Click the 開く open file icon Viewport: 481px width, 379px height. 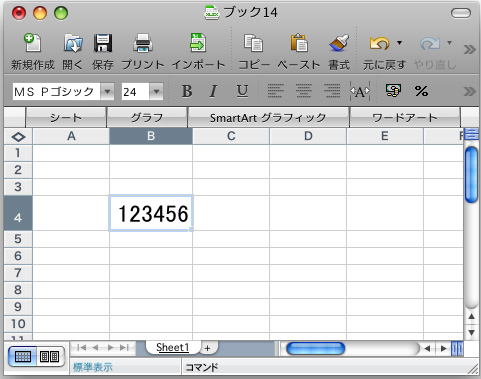click(x=73, y=43)
